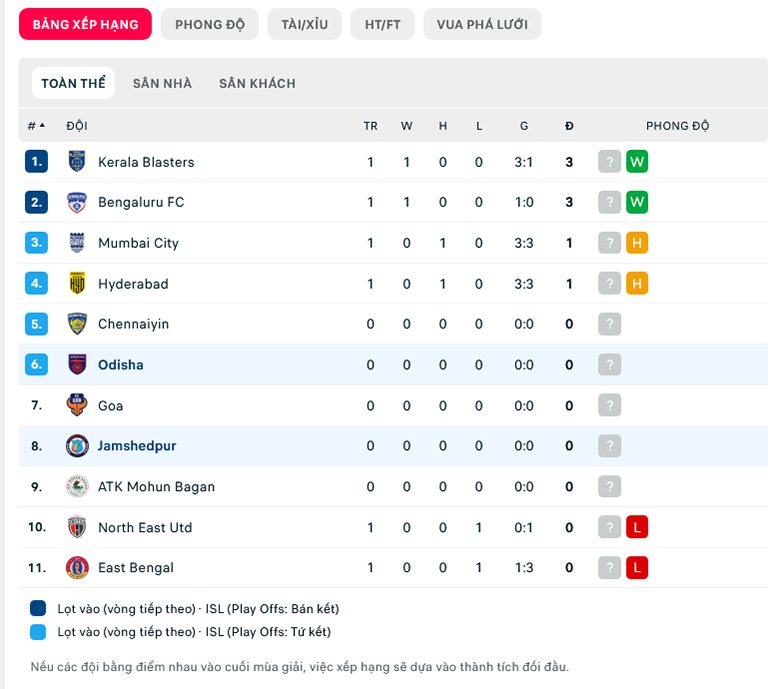Click Kerala Blasters green W form badge
This screenshot has width=780, height=689.
click(x=637, y=162)
